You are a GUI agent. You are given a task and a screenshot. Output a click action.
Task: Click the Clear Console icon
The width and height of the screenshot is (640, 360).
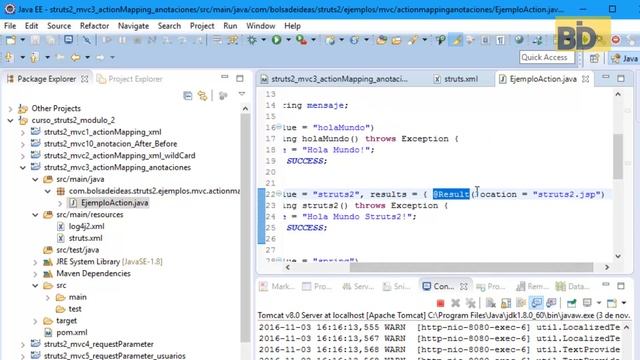[x=491, y=303]
